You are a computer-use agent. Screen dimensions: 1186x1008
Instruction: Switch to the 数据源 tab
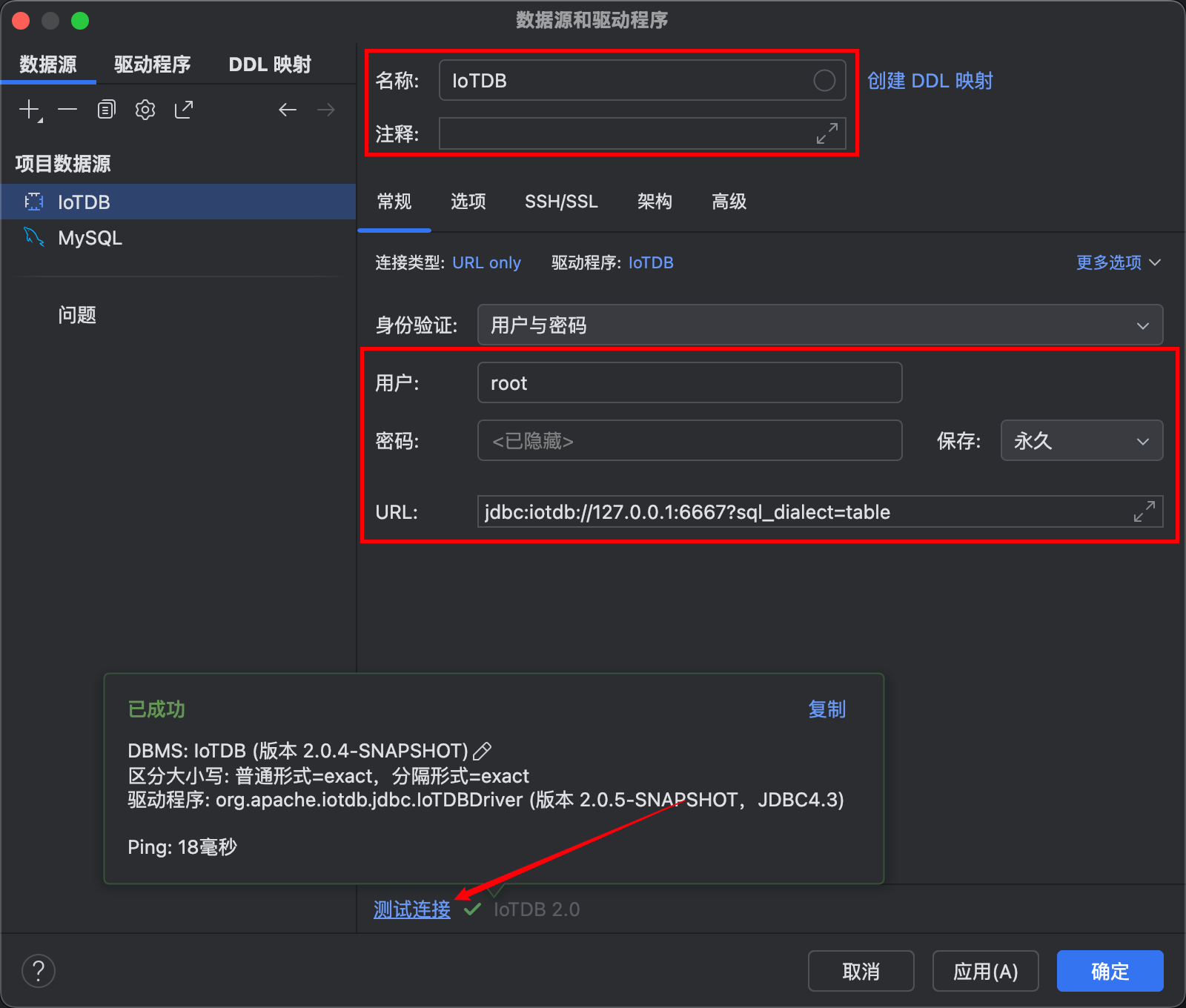(x=48, y=64)
